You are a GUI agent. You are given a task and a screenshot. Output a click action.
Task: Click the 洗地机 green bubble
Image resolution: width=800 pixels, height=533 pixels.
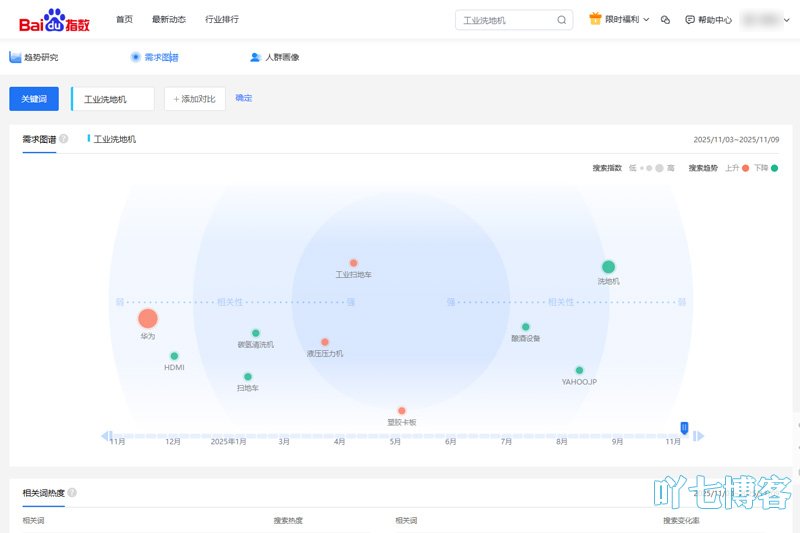608,267
